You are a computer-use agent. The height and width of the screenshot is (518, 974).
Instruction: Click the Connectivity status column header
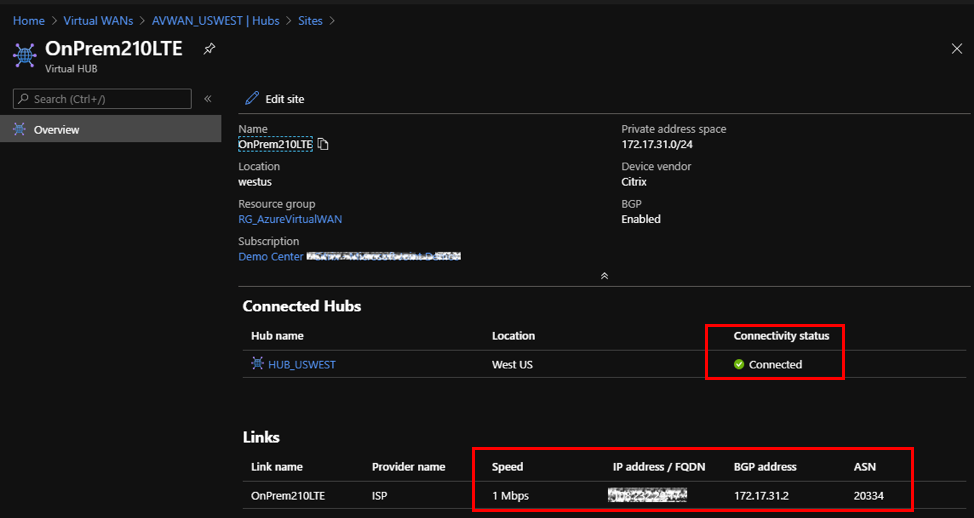coord(781,336)
